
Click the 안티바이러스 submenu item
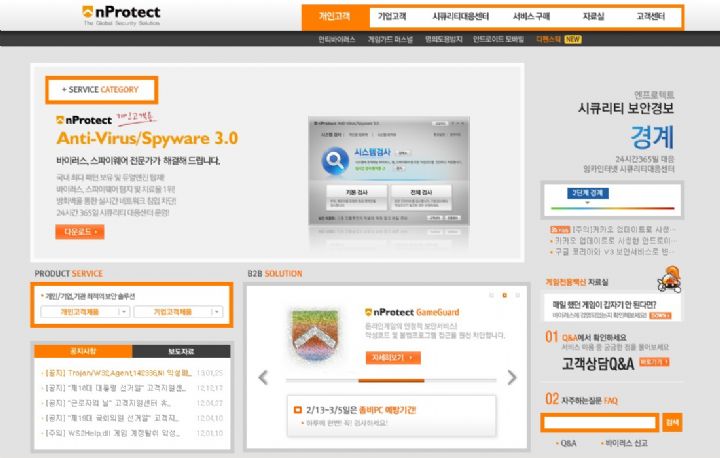(337, 40)
